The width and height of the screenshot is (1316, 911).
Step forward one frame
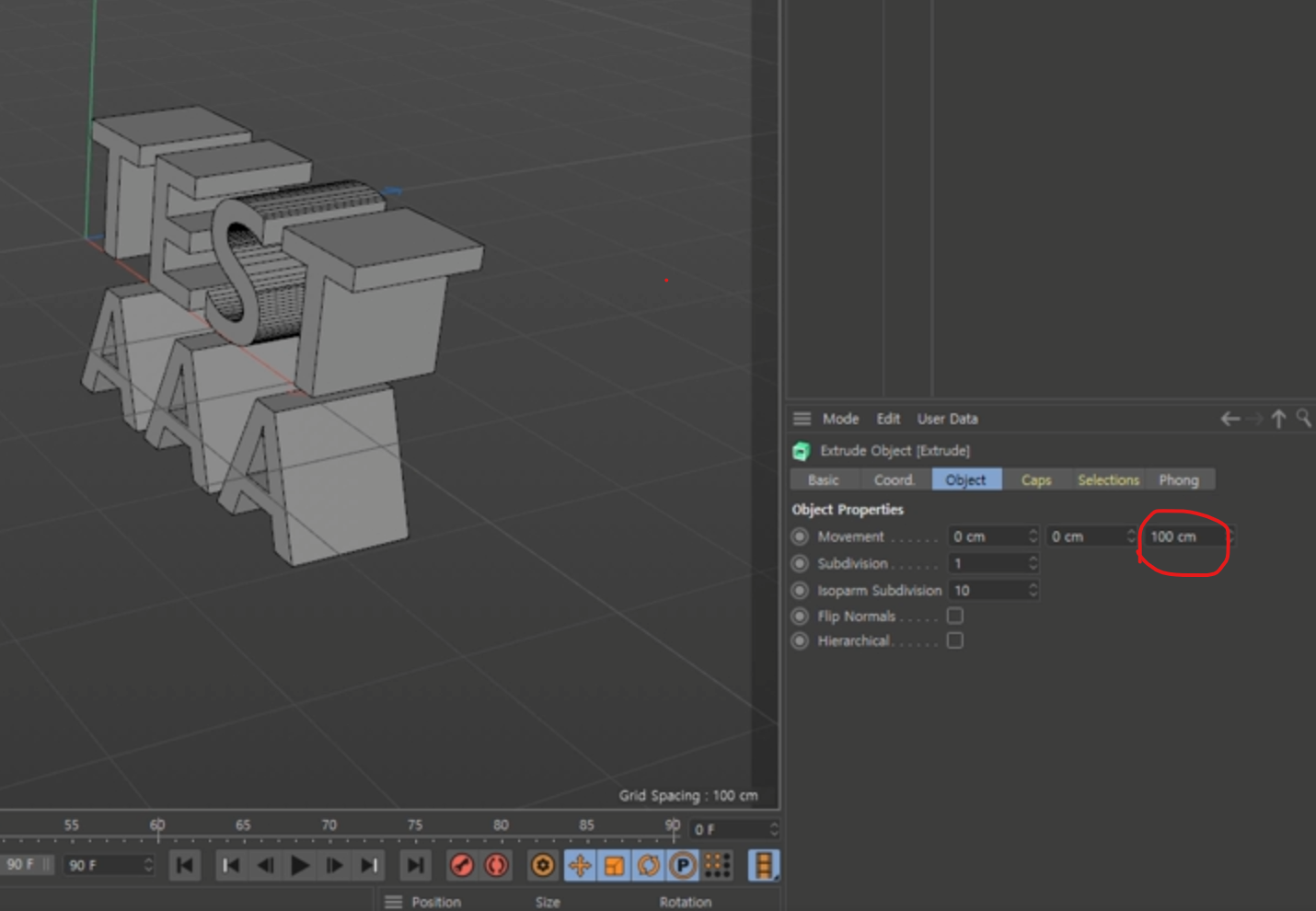pyautogui.click(x=335, y=865)
